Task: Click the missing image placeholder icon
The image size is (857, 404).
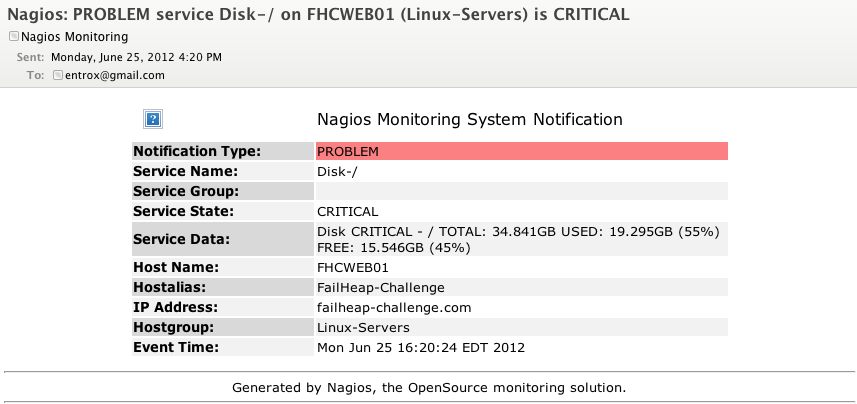Action: point(153,119)
